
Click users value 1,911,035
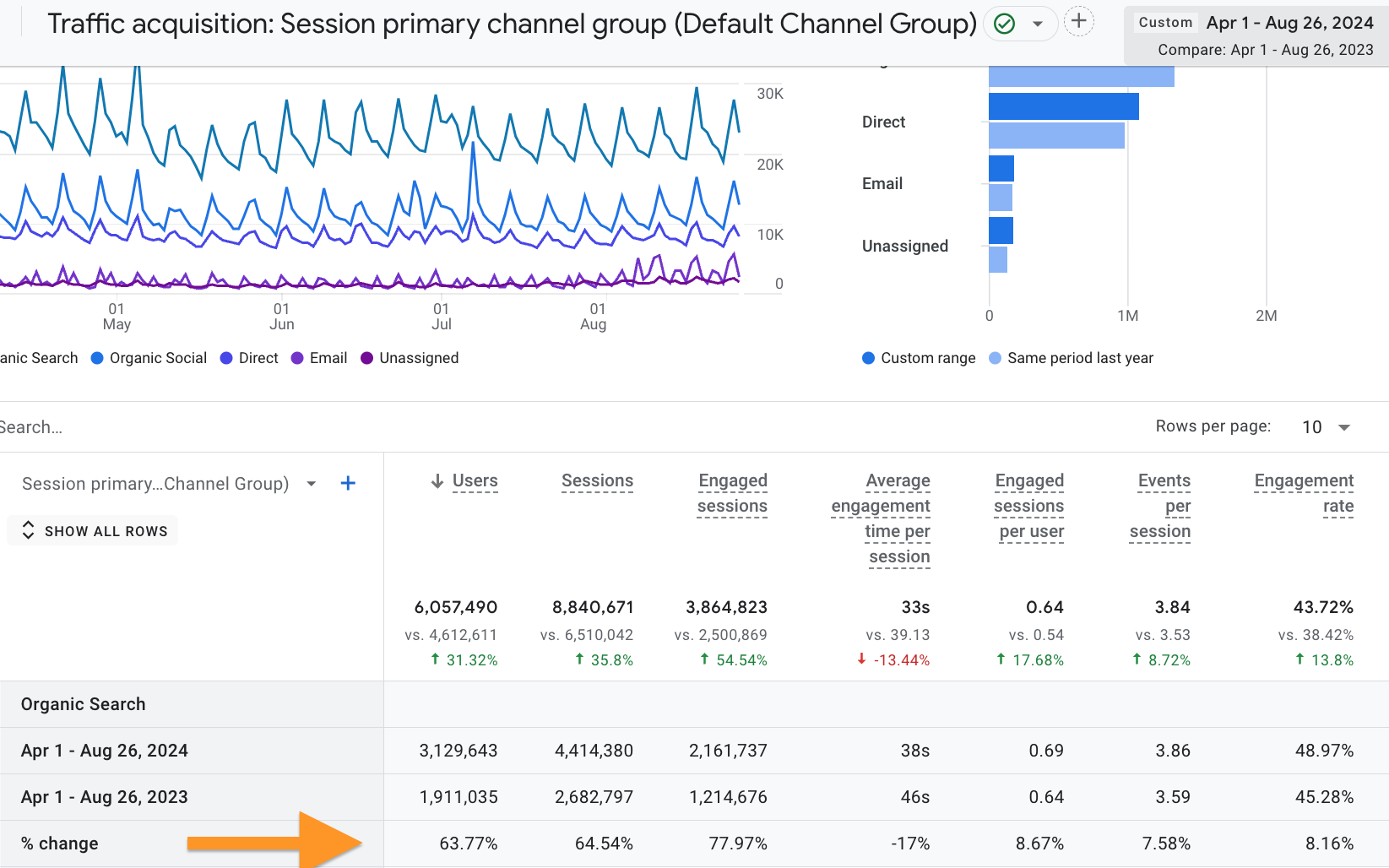458,798
